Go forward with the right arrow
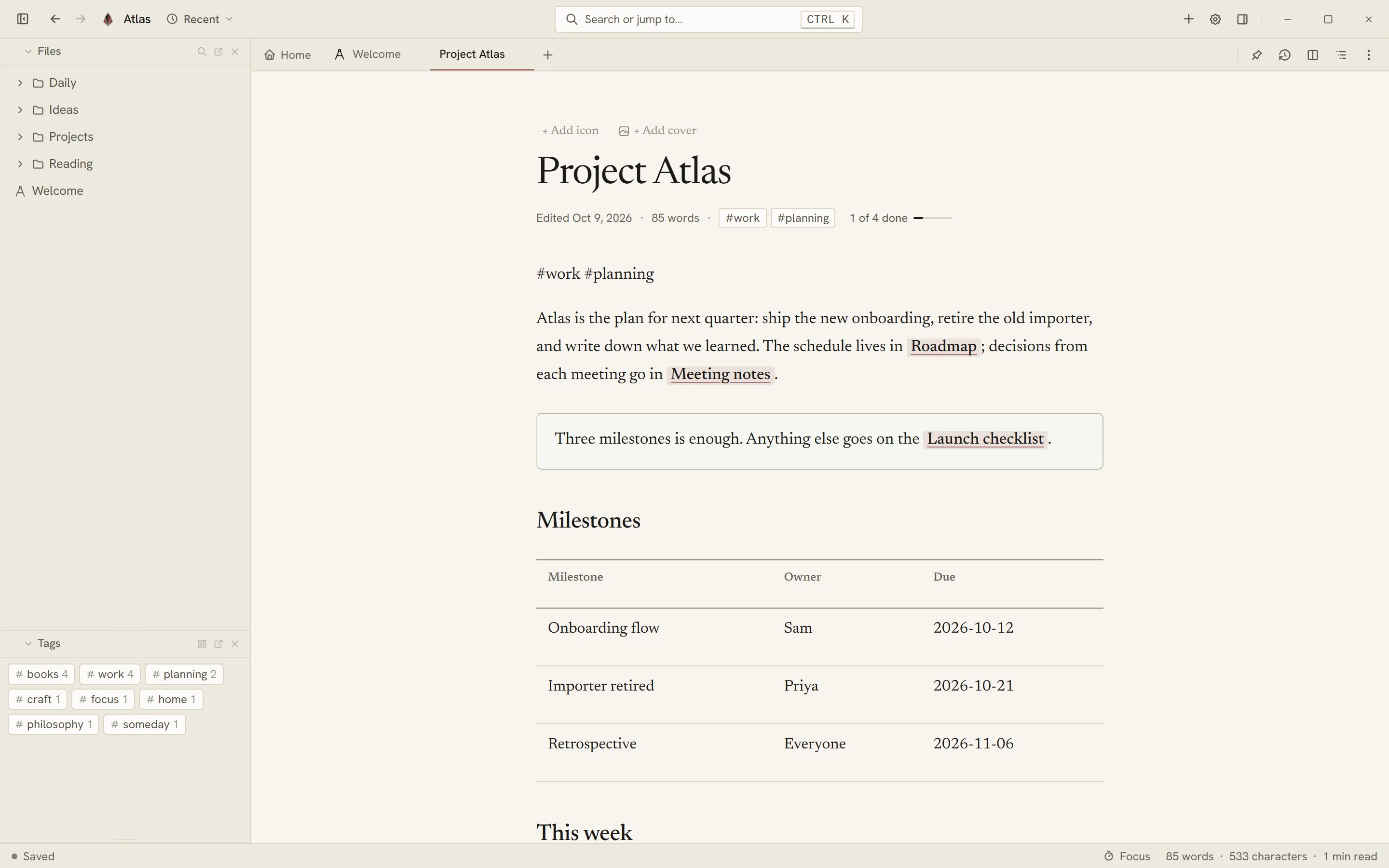Viewport: 1389px width, 868px height. coord(81,19)
